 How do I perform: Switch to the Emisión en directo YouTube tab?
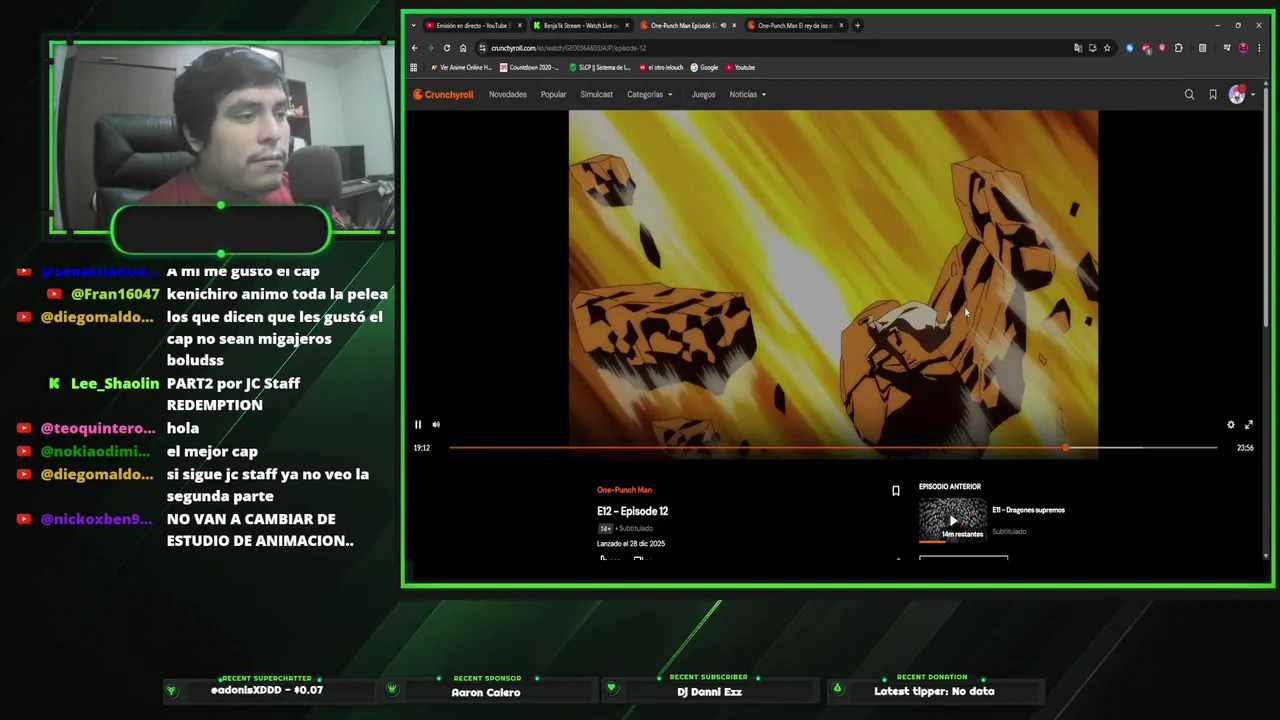(x=472, y=26)
